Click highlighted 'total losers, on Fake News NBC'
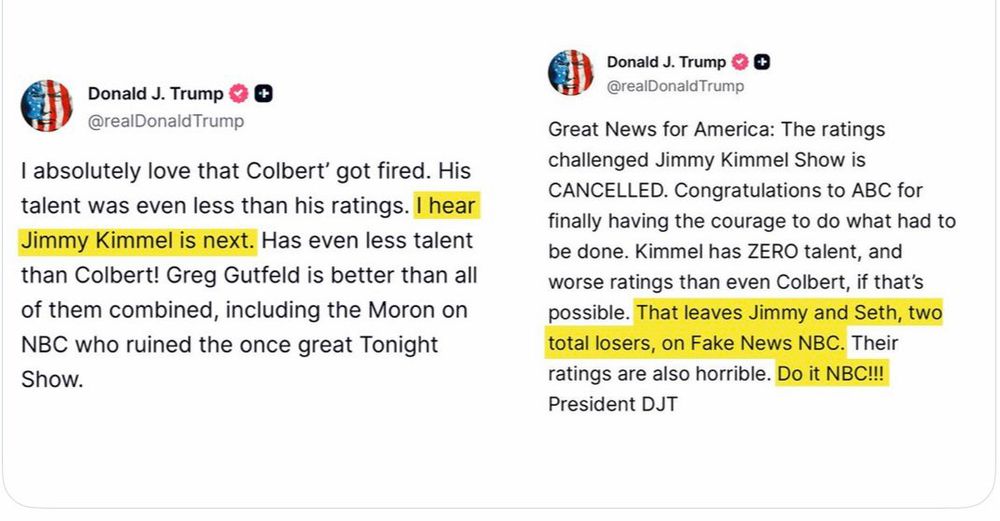Viewport: 1000px width, 521px height. [x=694, y=343]
